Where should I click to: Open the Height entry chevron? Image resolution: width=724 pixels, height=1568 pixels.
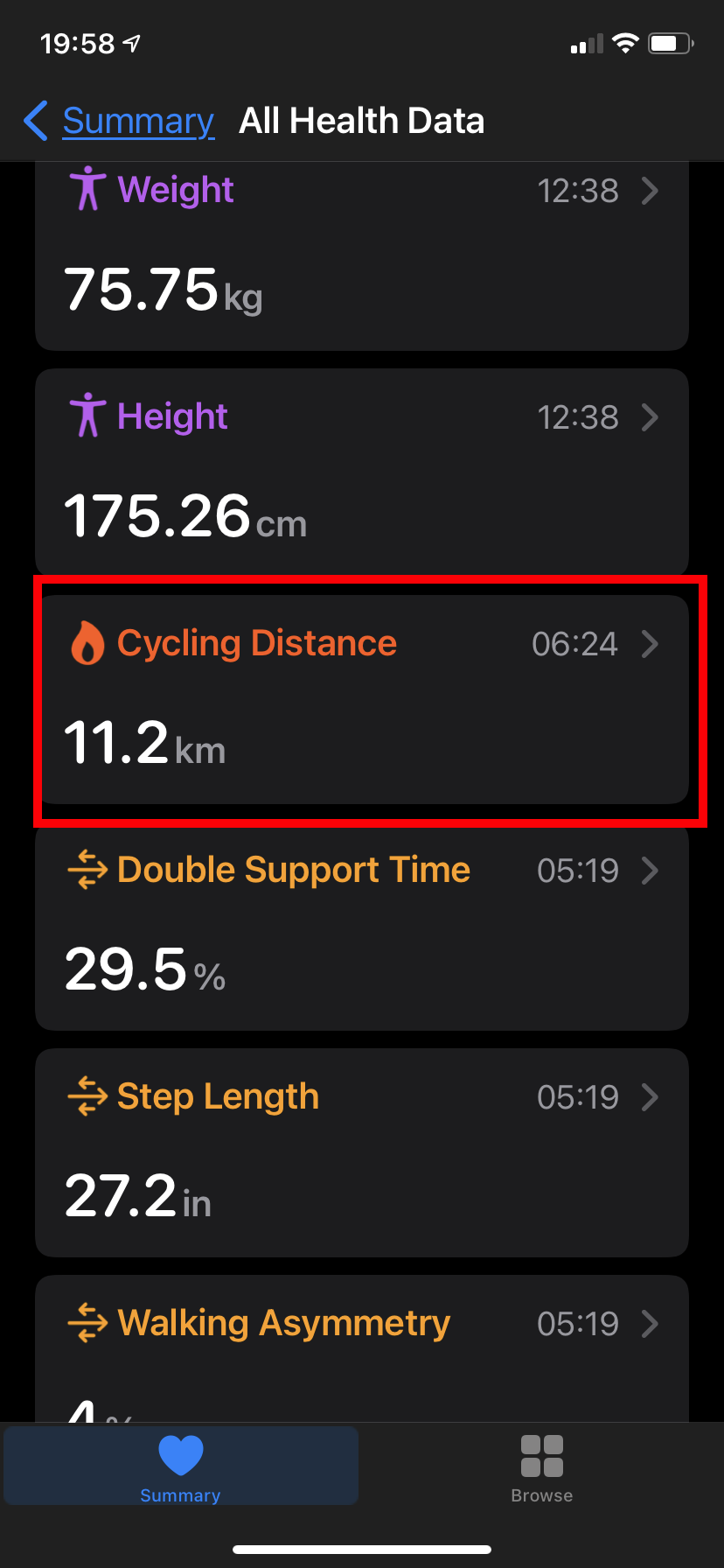coord(650,417)
